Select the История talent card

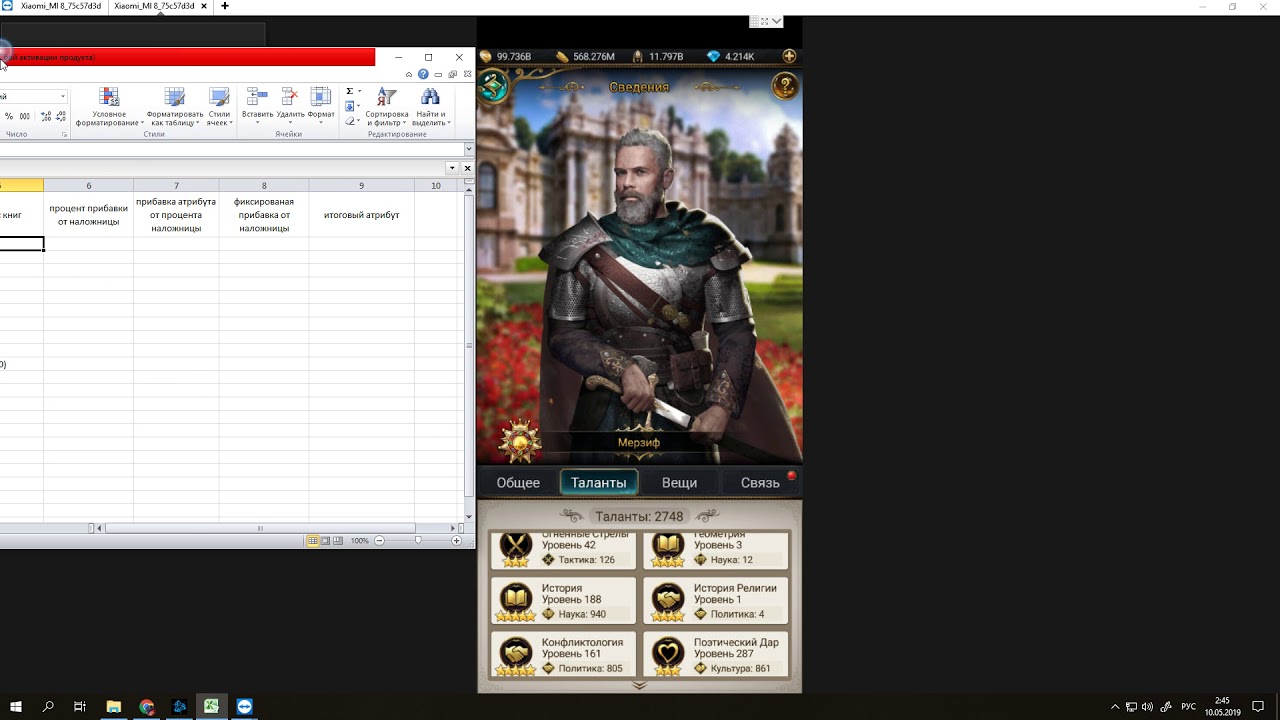coord(563,601)
